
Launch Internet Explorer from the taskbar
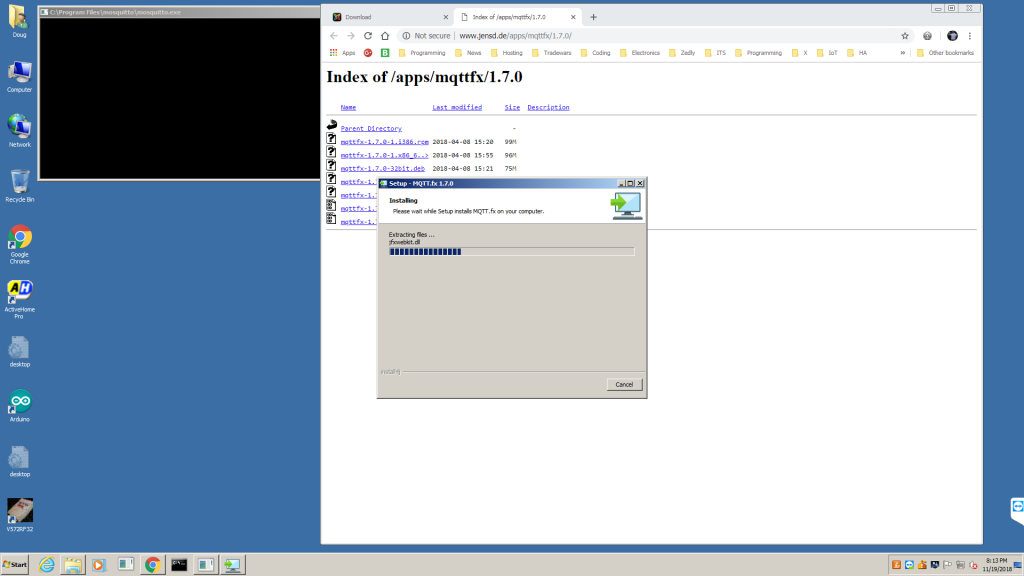pyautogui.click(x=46, y=565)
